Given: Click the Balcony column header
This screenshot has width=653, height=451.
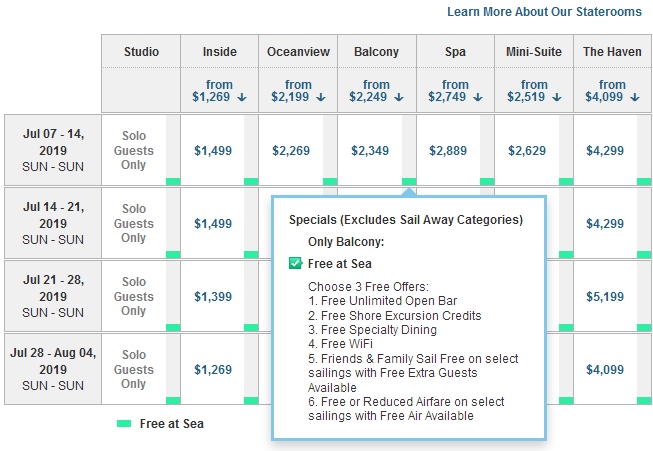Looking at the screenshot, I should (x=376, y=52).
